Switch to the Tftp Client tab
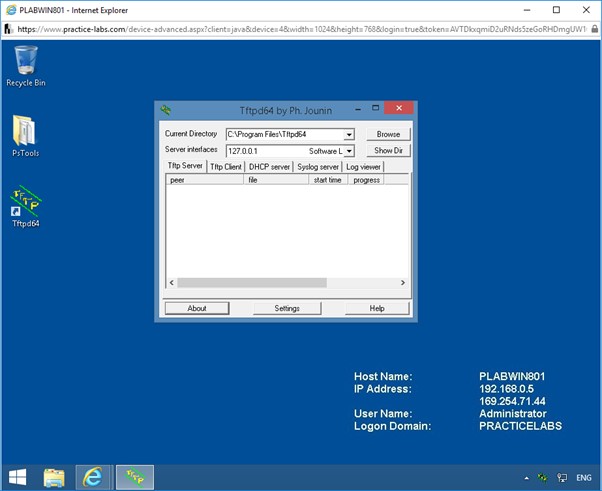The height and width of the screenshot is (491, 602). pyautogui.click(x=226, y=167)
